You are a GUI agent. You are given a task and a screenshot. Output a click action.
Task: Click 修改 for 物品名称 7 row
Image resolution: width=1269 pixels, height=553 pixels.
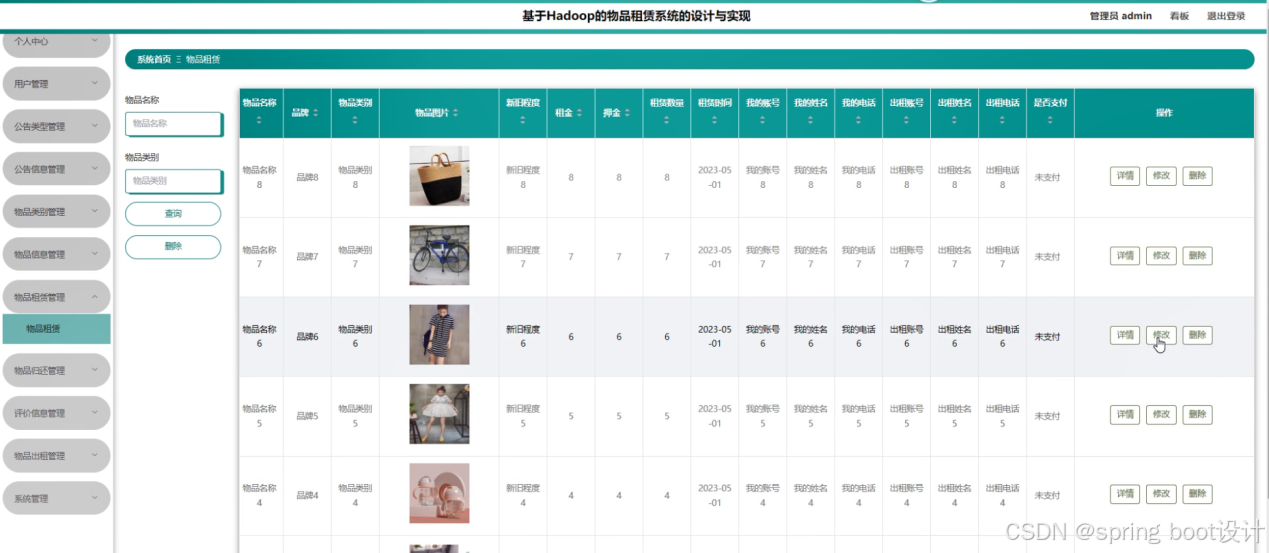click(1161, 256)
